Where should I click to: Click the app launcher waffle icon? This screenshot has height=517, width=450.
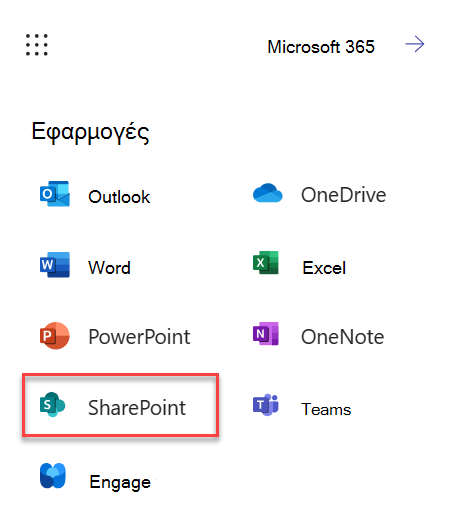coord(37,45)
